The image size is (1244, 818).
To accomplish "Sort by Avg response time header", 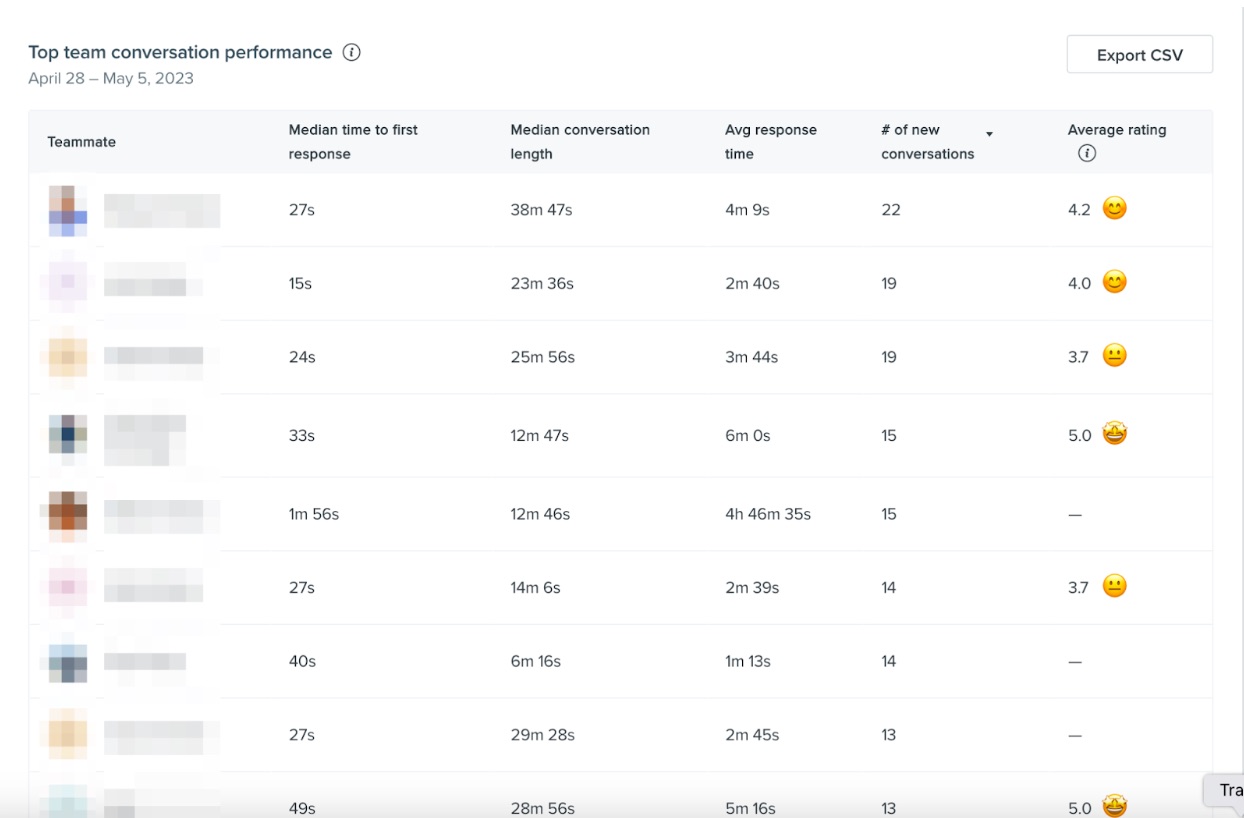I will point(770,142).
